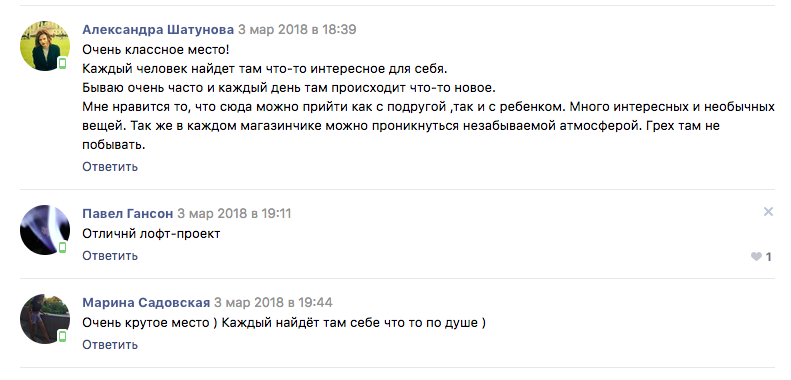Open comment timestamp 3 мар 2018 в 19:11
This screenshot has height=380, width=791.
234,213
